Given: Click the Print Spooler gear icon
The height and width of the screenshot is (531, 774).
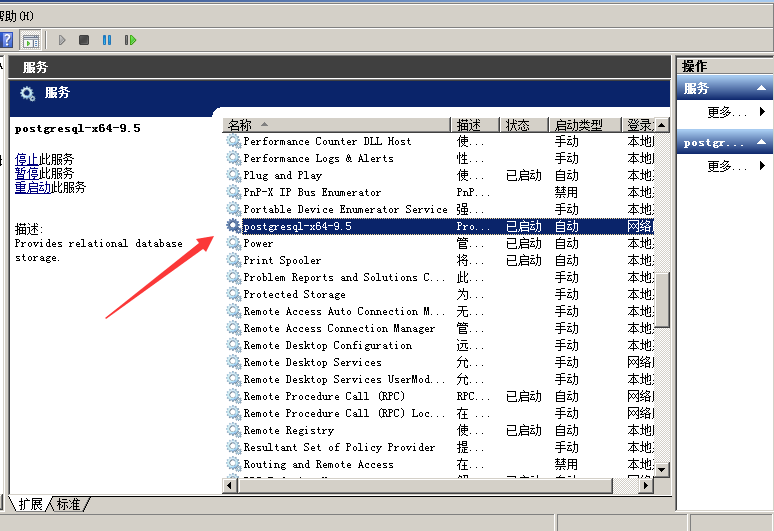Looking at the screenshot, I should (233, 260).
